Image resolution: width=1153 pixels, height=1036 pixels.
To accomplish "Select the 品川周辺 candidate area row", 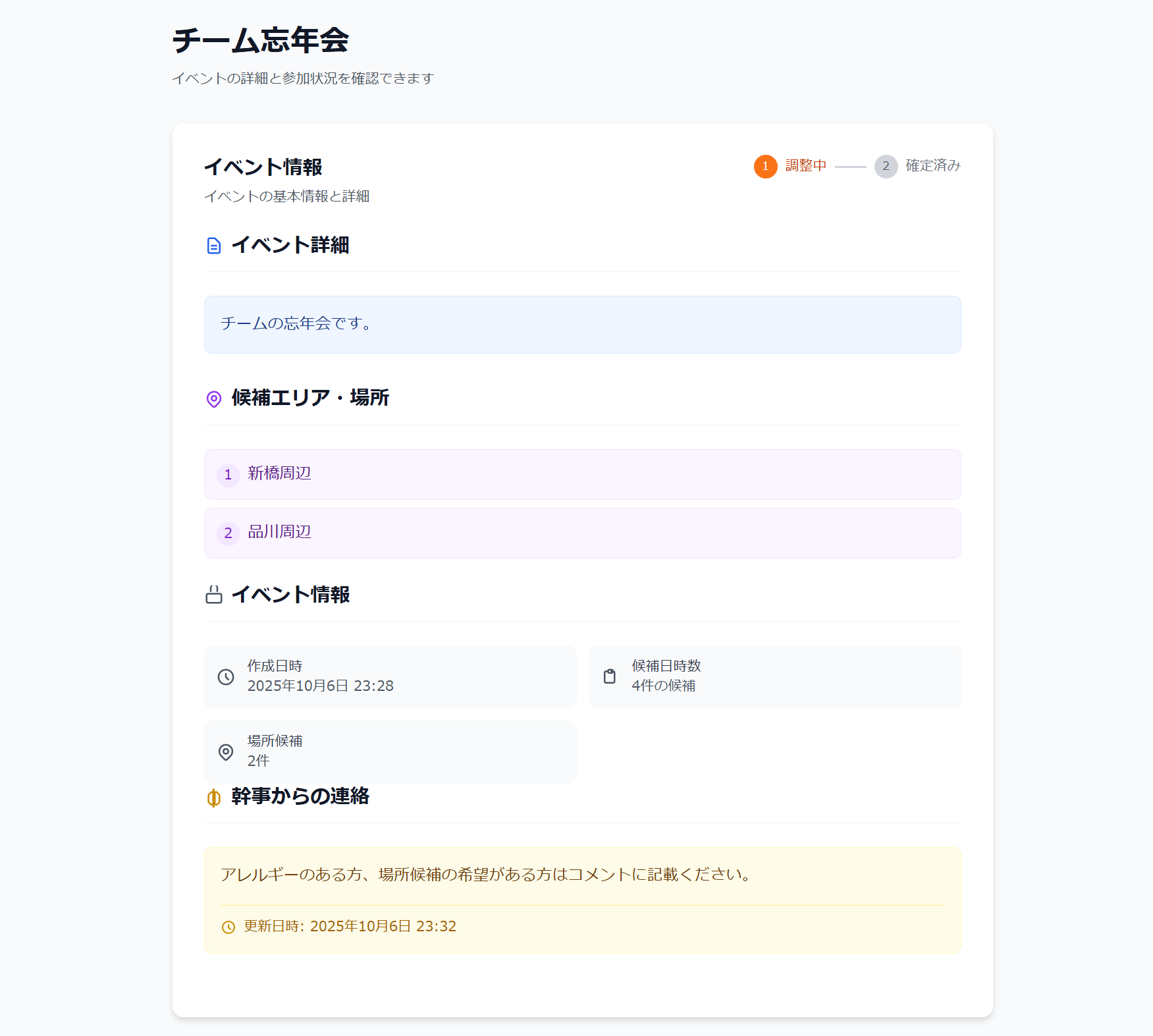I will (x=583, y=533).
